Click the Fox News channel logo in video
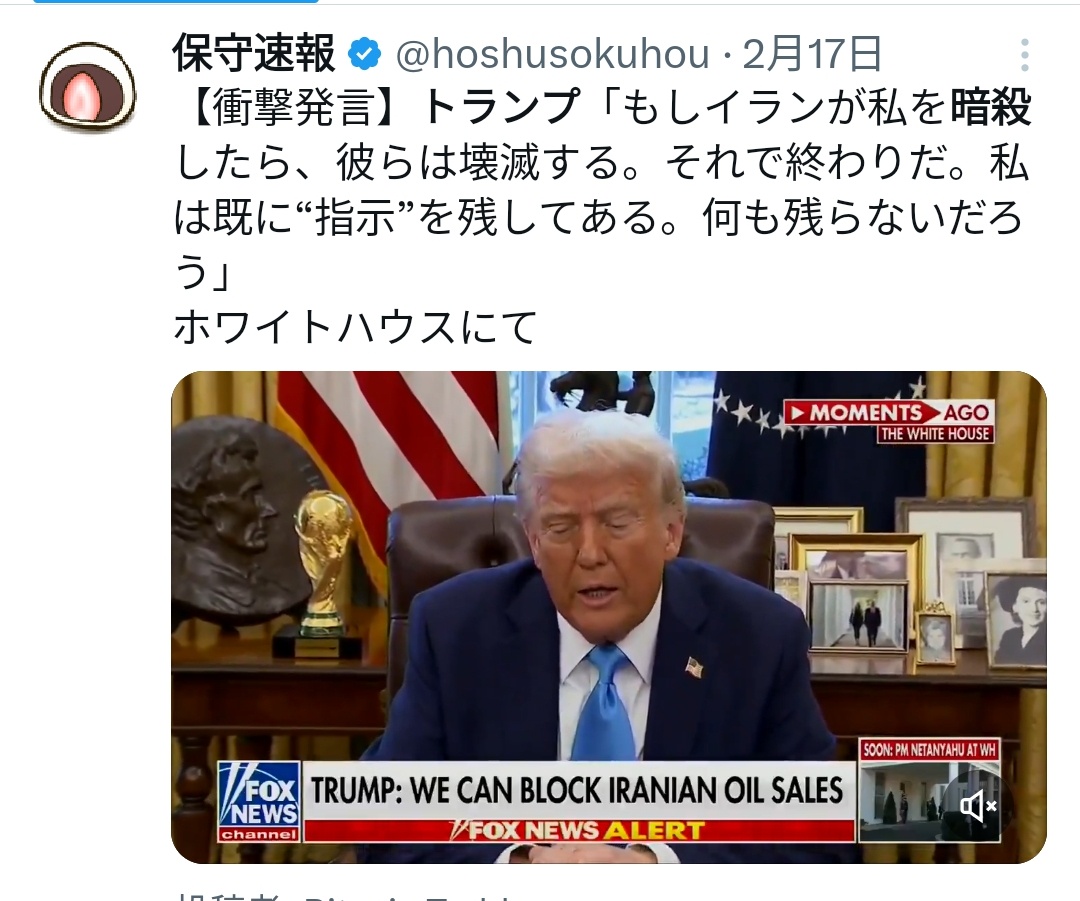Screen dimensions: 1080x901 [259, 801]
